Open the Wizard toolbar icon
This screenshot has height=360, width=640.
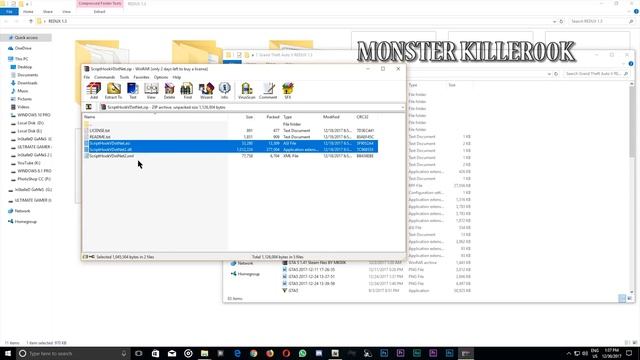point(206,91)
